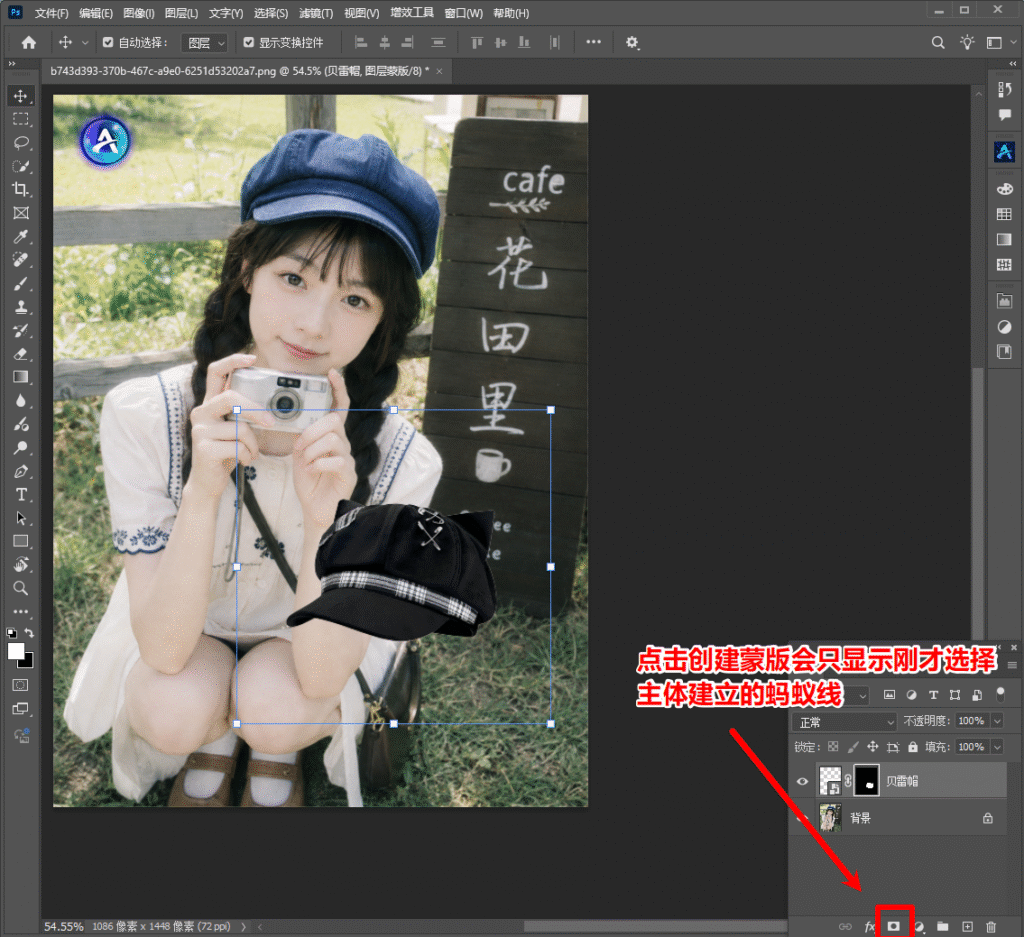Delete layer using the trash icon

(x=991, y=927)
